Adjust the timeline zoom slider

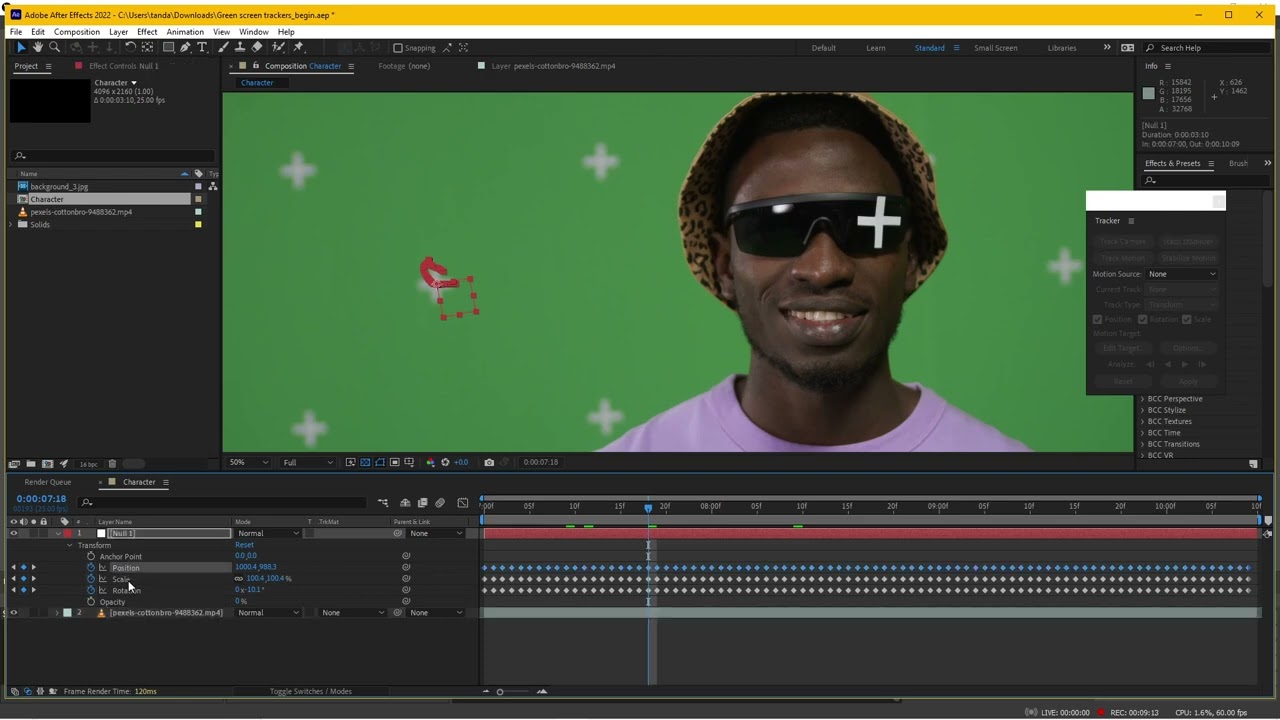(x=500, y=691)
